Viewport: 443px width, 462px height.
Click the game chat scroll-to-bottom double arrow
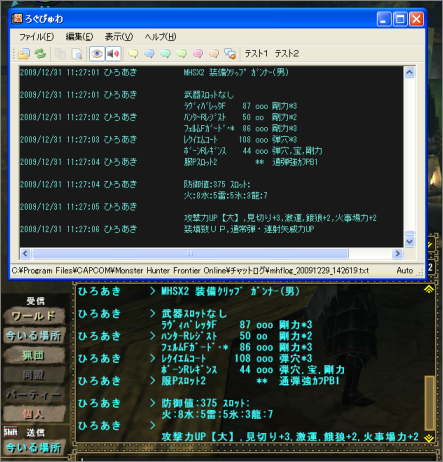point(429,438)
